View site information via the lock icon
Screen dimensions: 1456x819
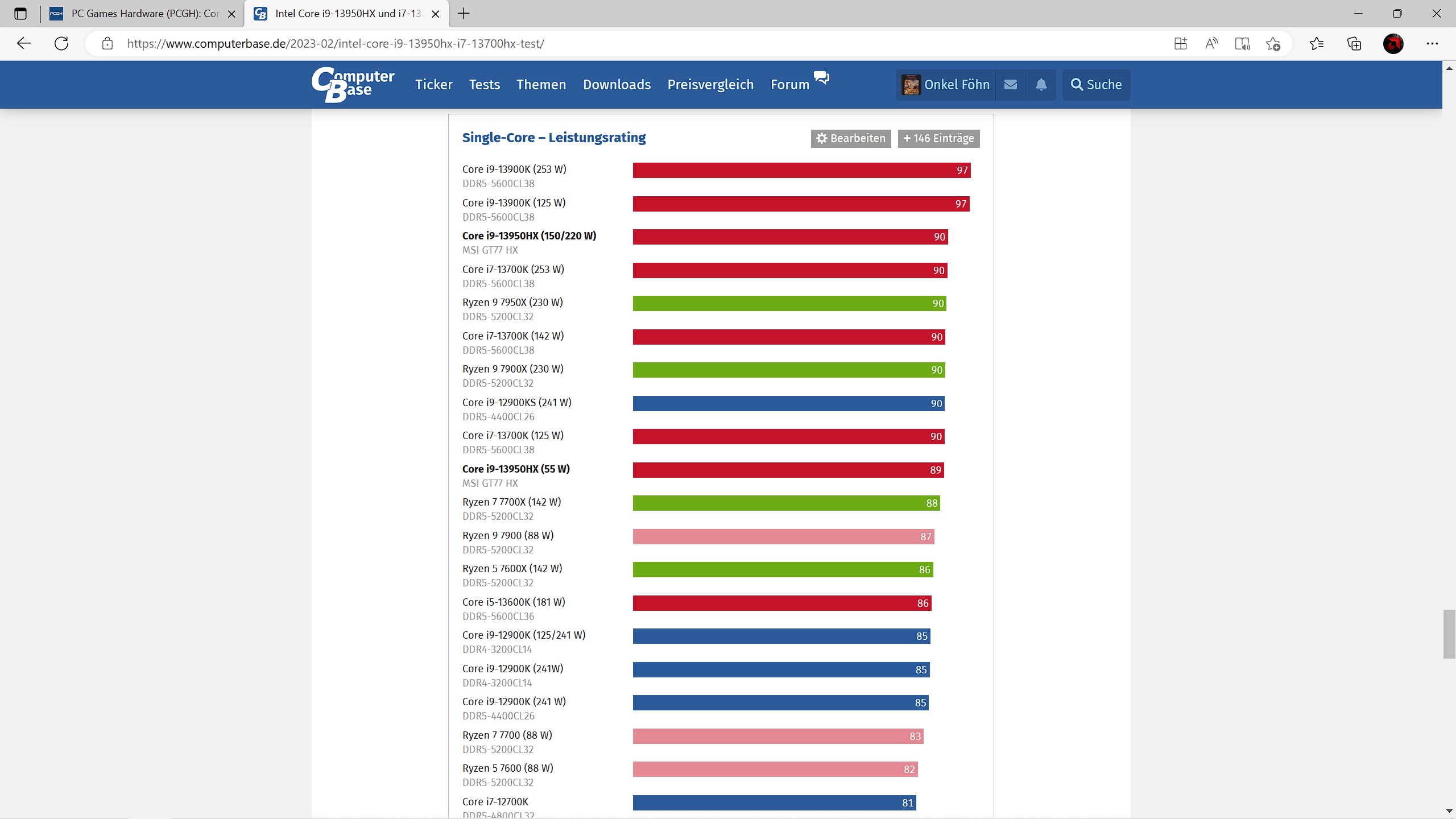107,44
